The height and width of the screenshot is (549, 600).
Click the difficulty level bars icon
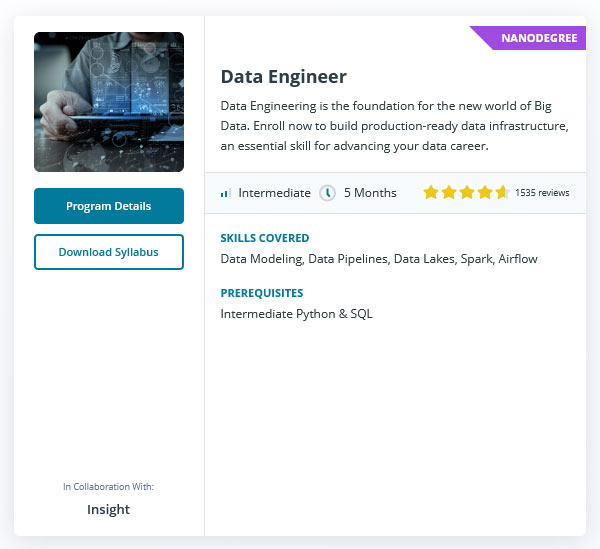tap(226, 193)
